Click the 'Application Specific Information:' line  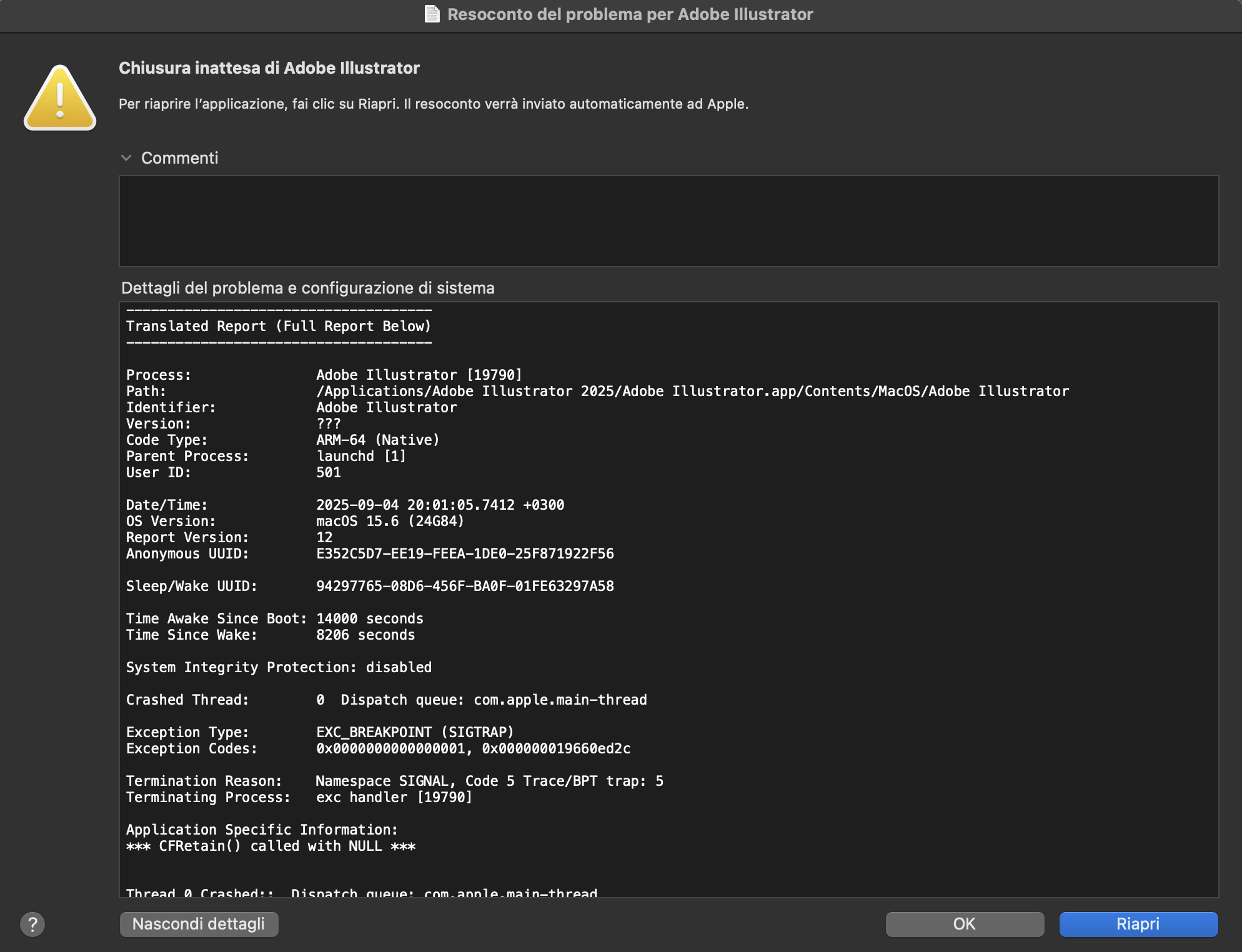[262, 830]
